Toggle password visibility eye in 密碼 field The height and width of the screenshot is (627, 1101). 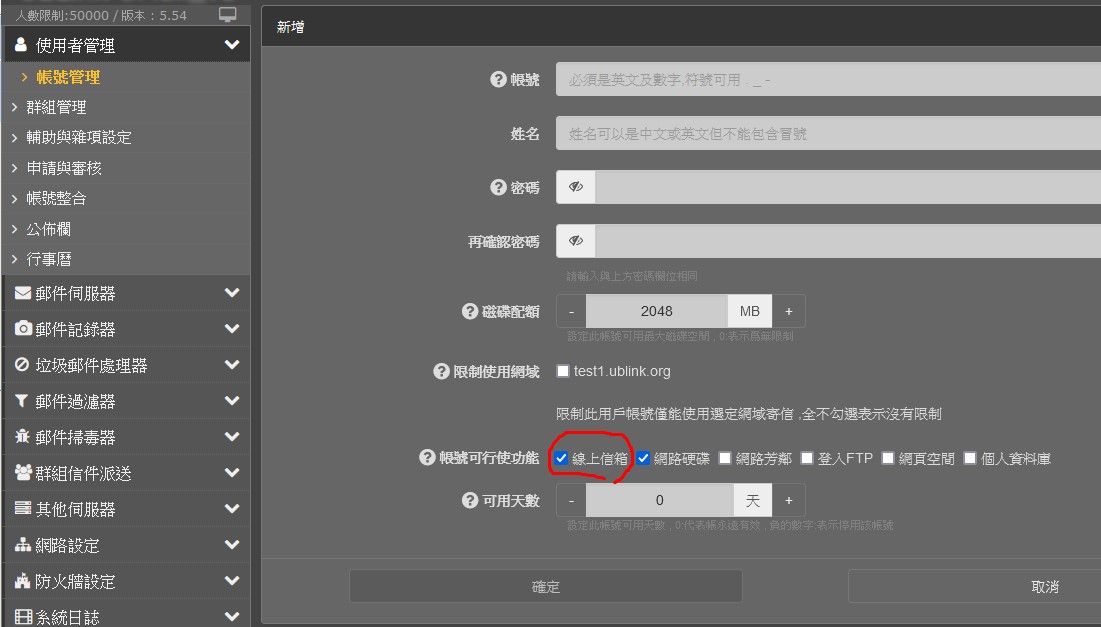tap(576, 187)
